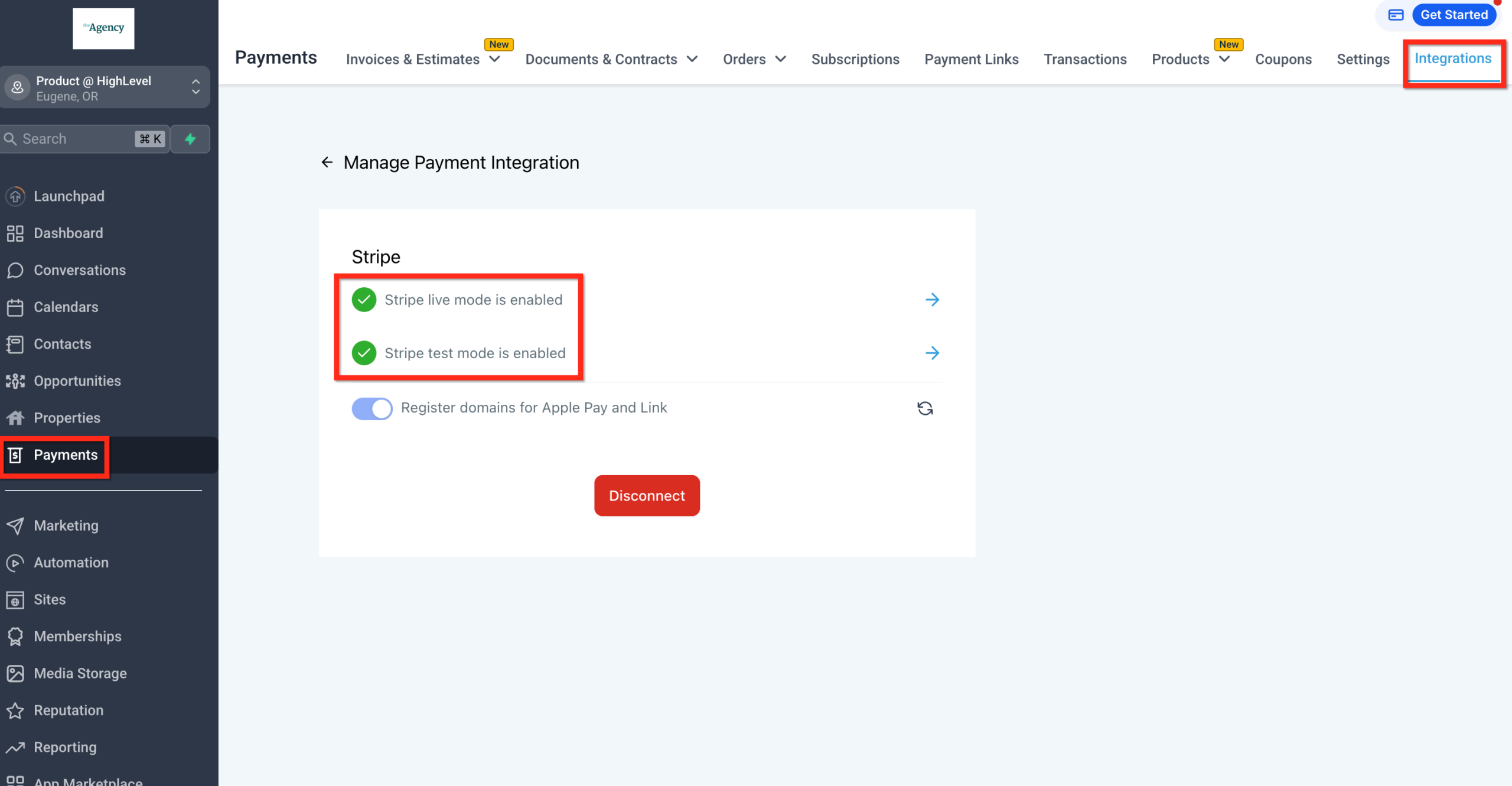Switch to the Transactions tab

[x=1086, y=59]
